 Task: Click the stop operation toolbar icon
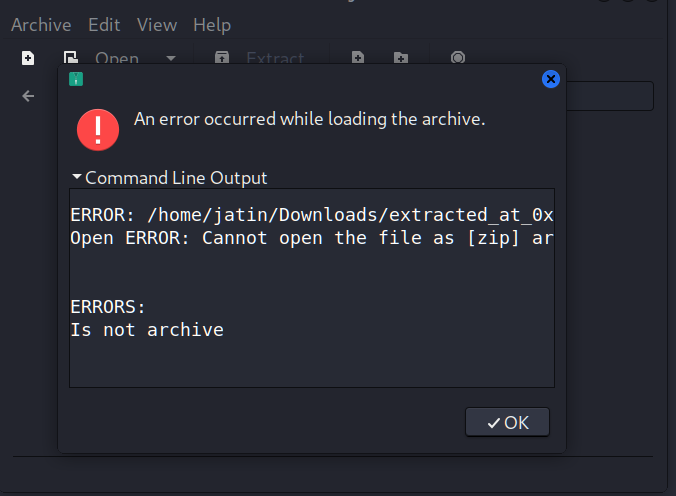(458, 57)
